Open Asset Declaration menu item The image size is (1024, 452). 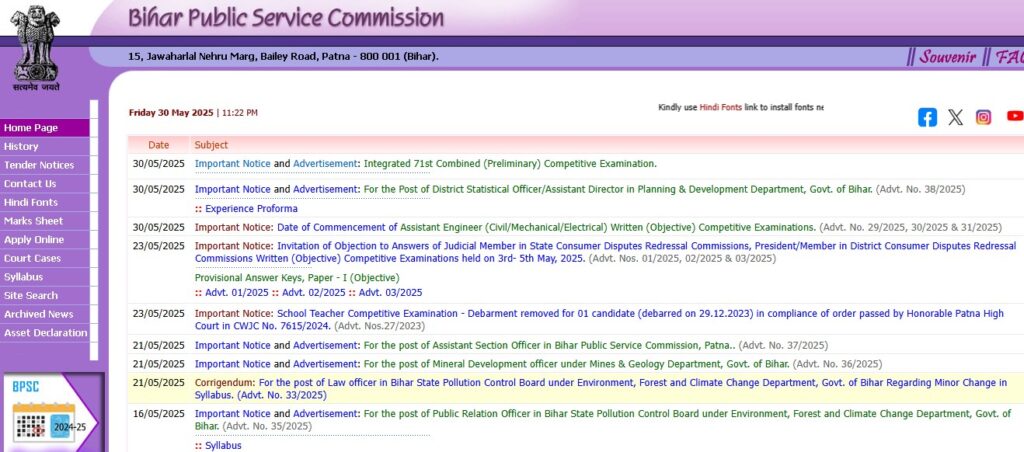pos(44,332)
